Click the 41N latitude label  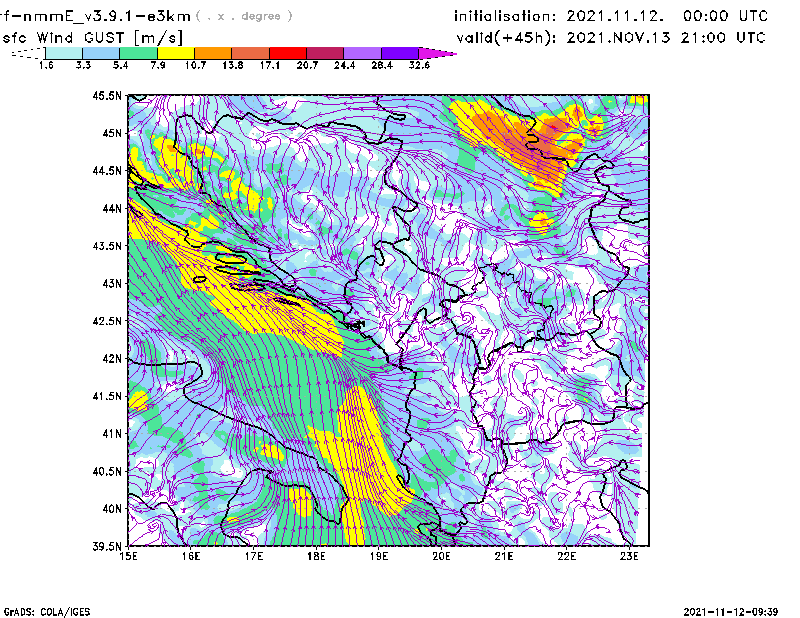(x=112, y=434)
